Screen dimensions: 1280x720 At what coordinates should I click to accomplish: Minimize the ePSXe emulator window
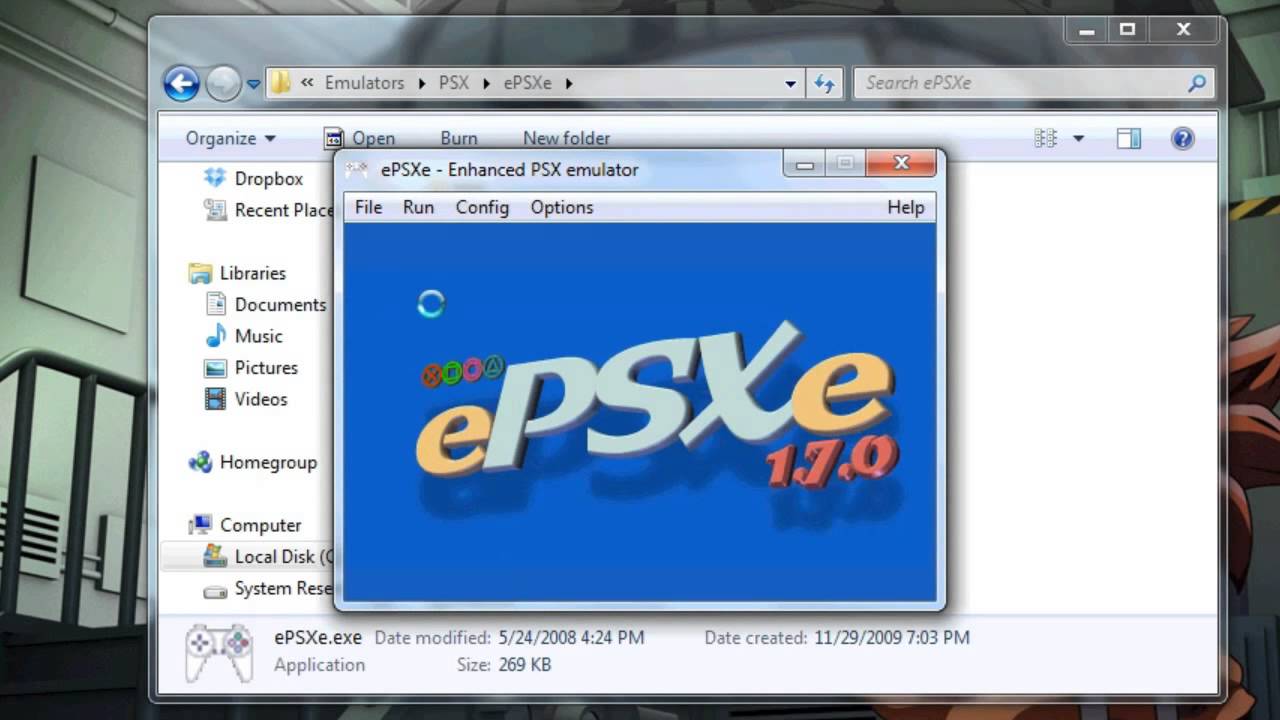805,163
